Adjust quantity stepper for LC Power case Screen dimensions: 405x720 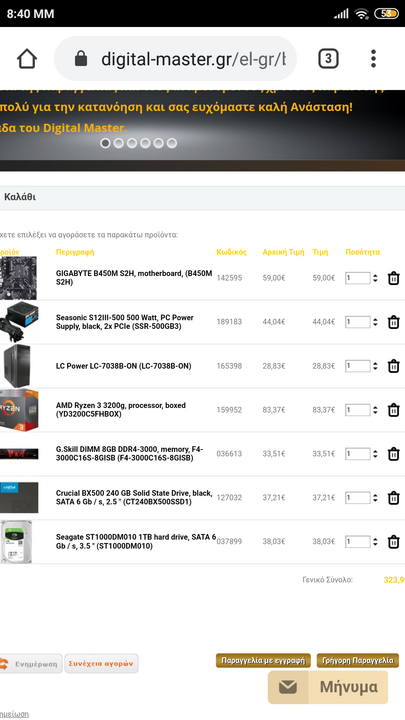375,366
